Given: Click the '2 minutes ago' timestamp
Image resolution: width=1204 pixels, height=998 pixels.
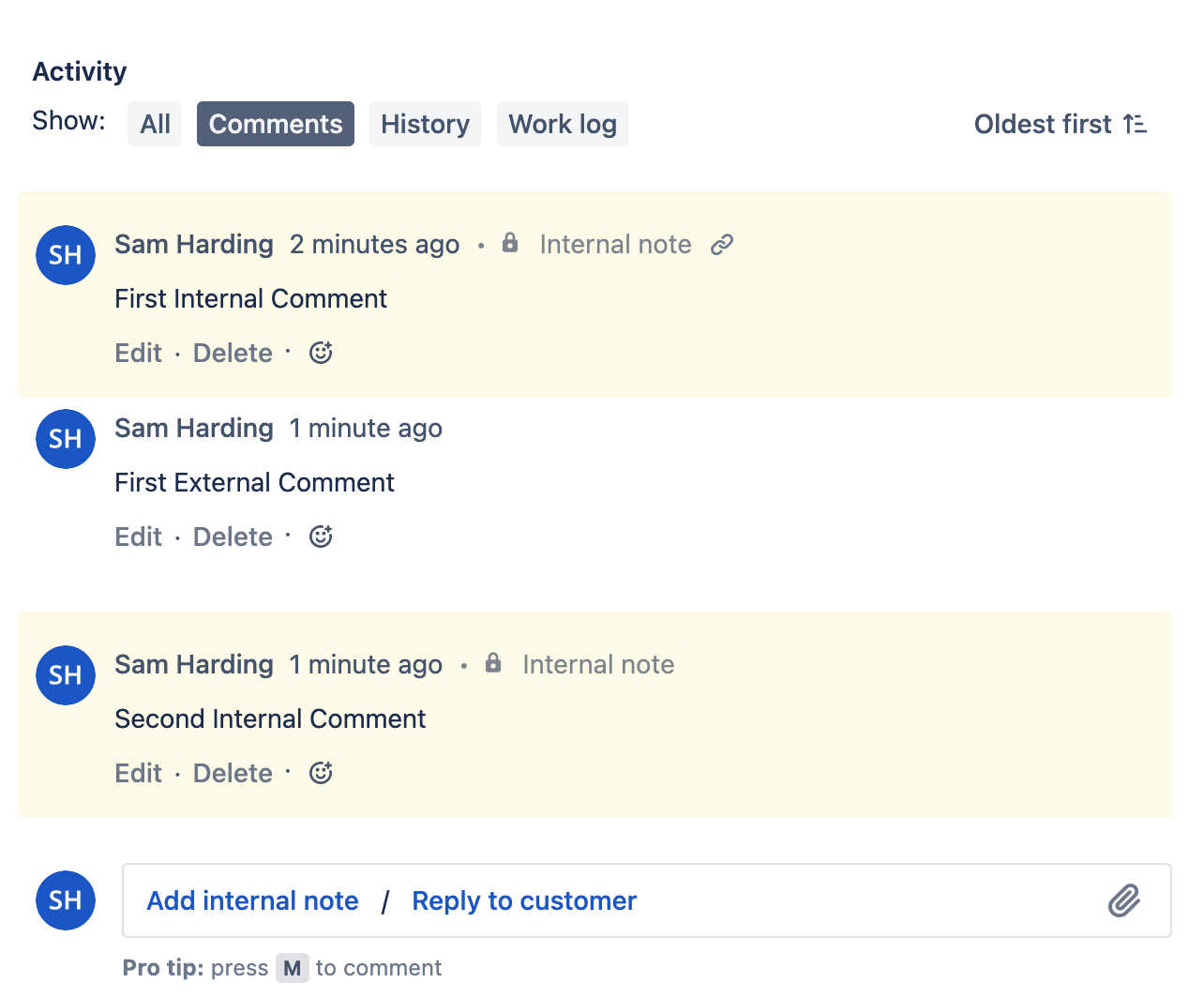Looking at the screenshot, I should tap(374, 244).
